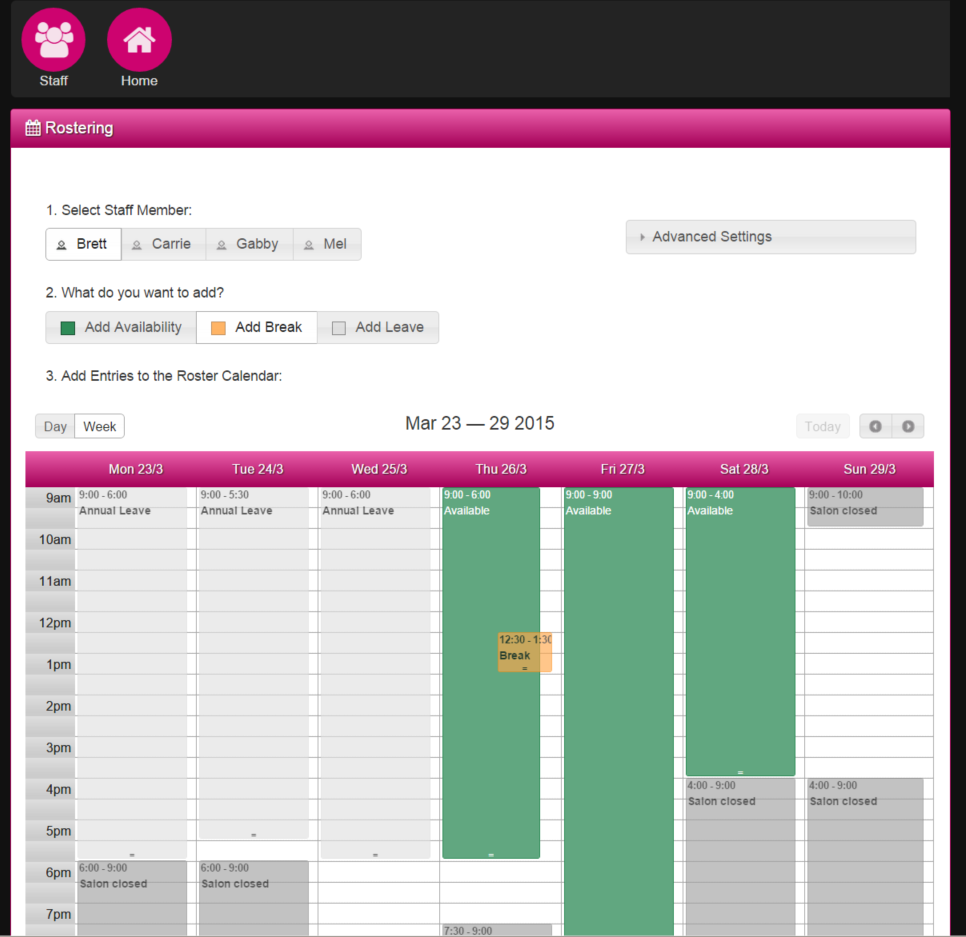Viewport: 966px width, 937px height.
Task: Open the Staff section icon
Action: (54, 40)
